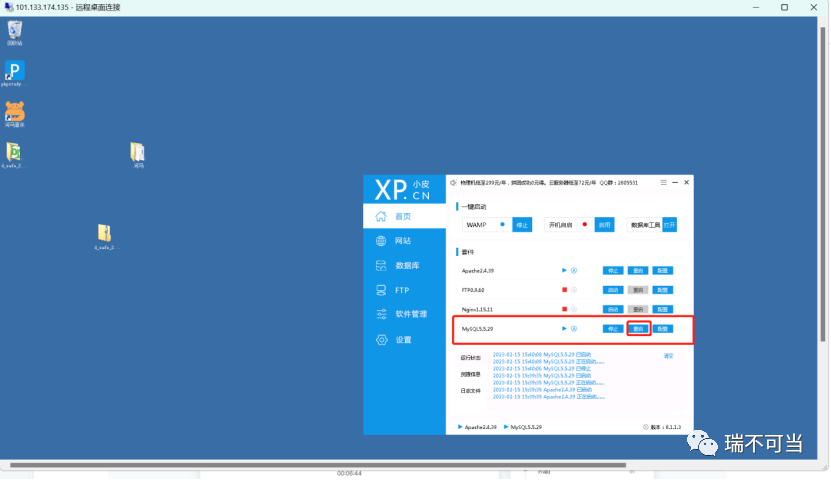Open the phpstudy hamburger menu icon
Viewport: 831px width, 480px height.
(x=664, y=182)
